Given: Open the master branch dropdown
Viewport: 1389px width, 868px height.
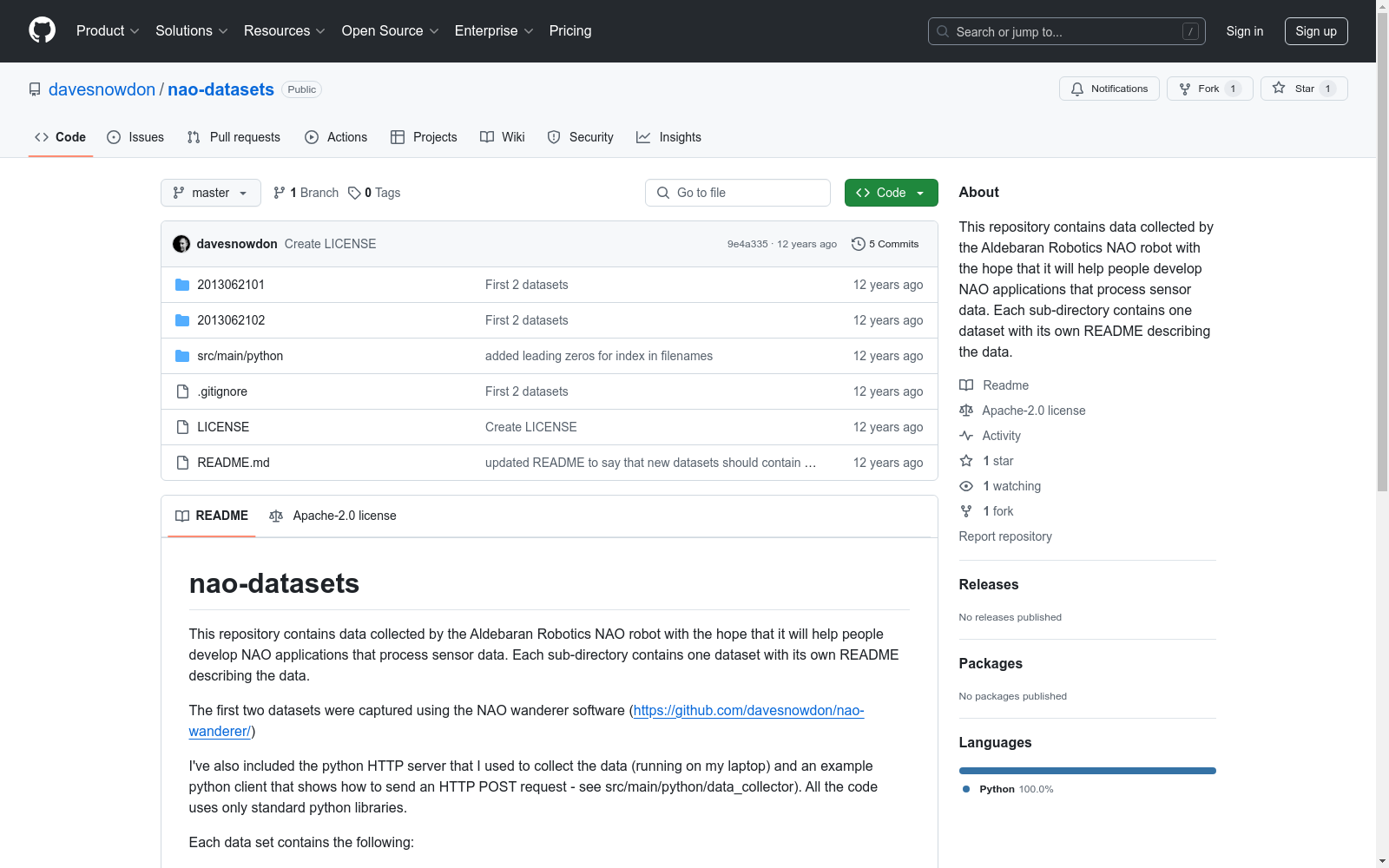Looking at the screenshot, I should click(211, 193).
